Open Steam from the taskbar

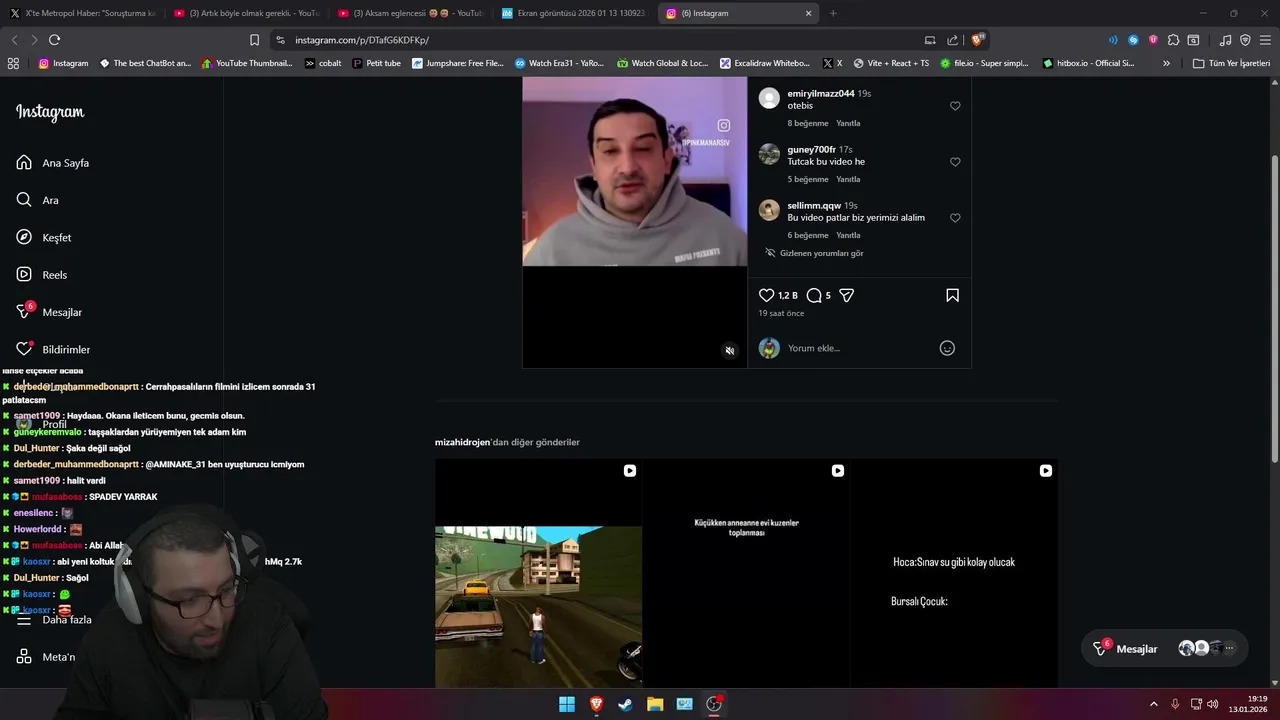pos(625,704)
